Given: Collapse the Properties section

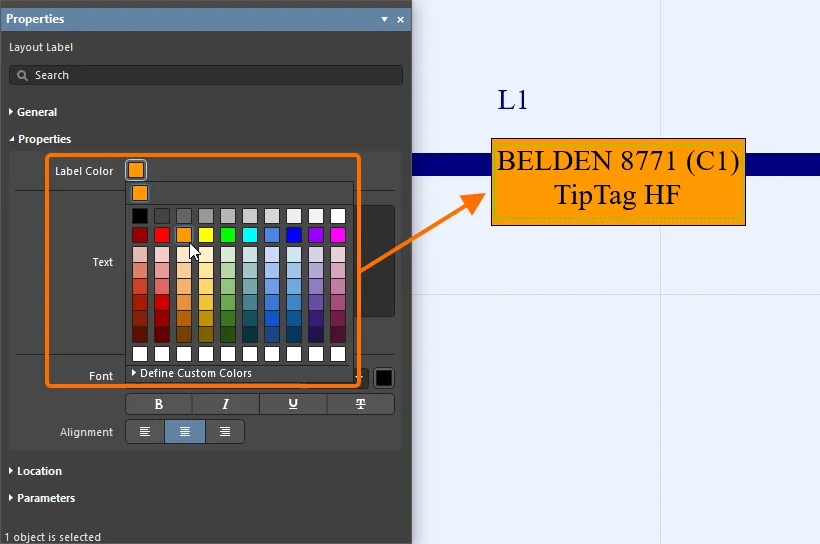Looking at the screenshot, I should coord(40,139).
